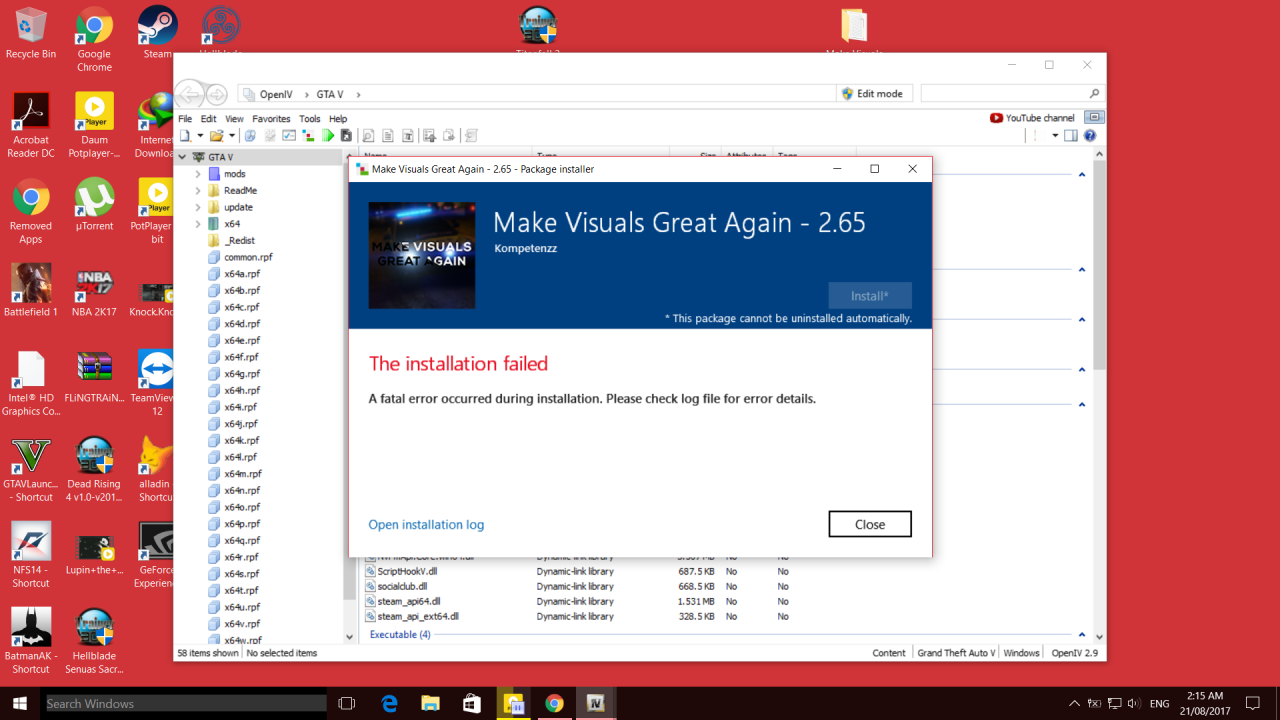The width and height of the screenshot is (1280, 720).
Task: Click the back navigation arrow in OpenIV
Action: [x=189, y=94]
